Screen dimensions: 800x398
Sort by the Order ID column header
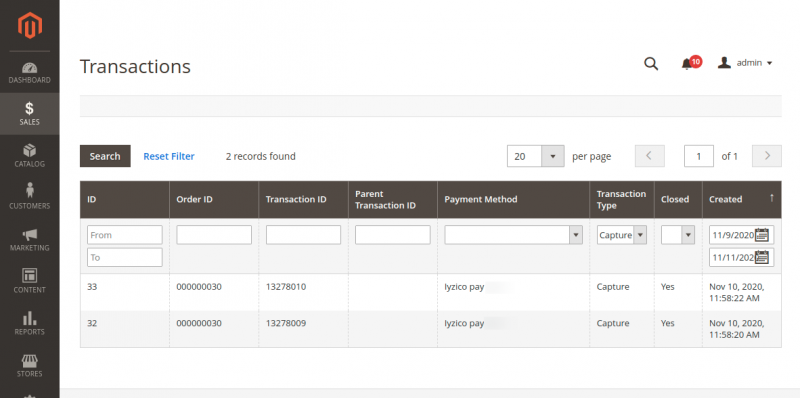(214, 200)
